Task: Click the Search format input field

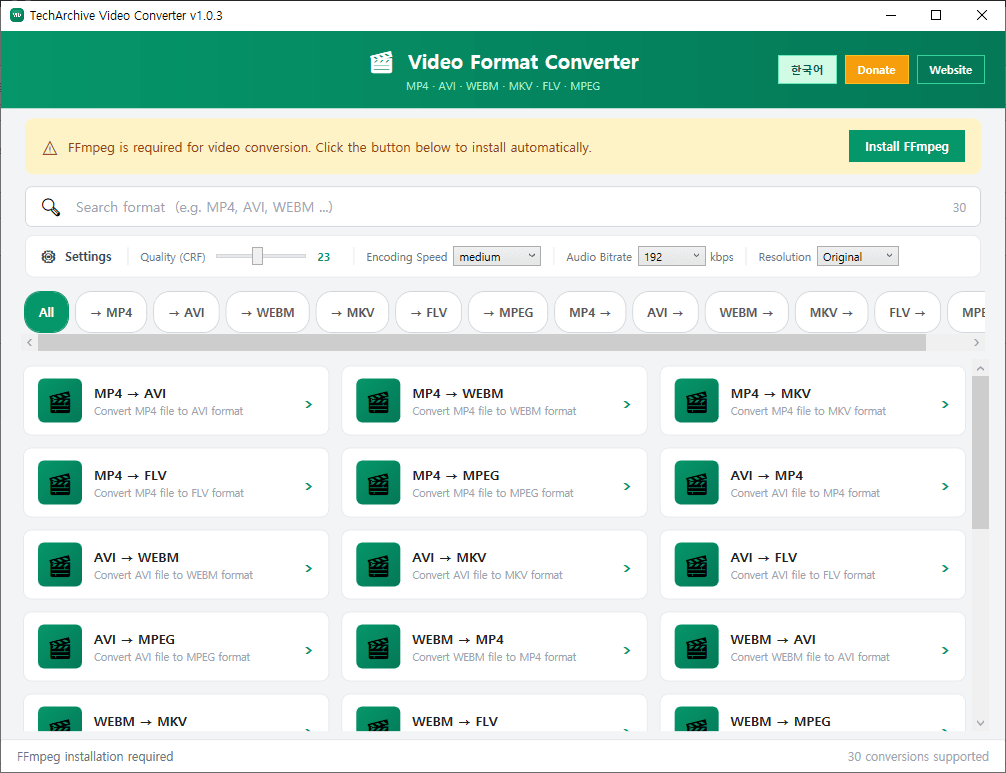Action: coord(500,207)
